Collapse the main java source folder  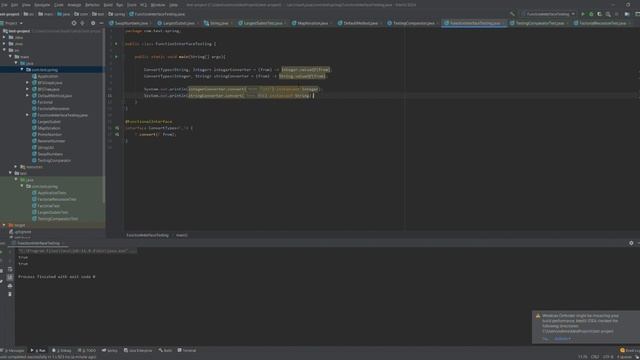16,63
